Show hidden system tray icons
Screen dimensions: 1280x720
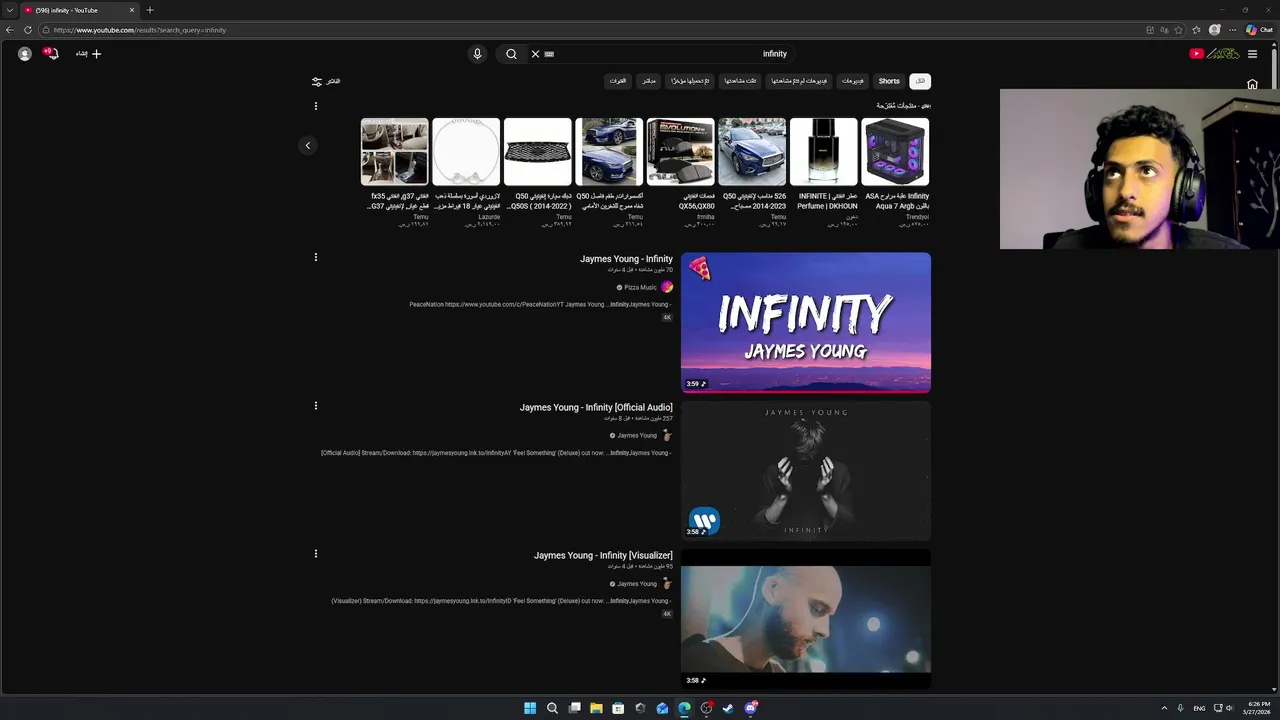(1164, 708)
